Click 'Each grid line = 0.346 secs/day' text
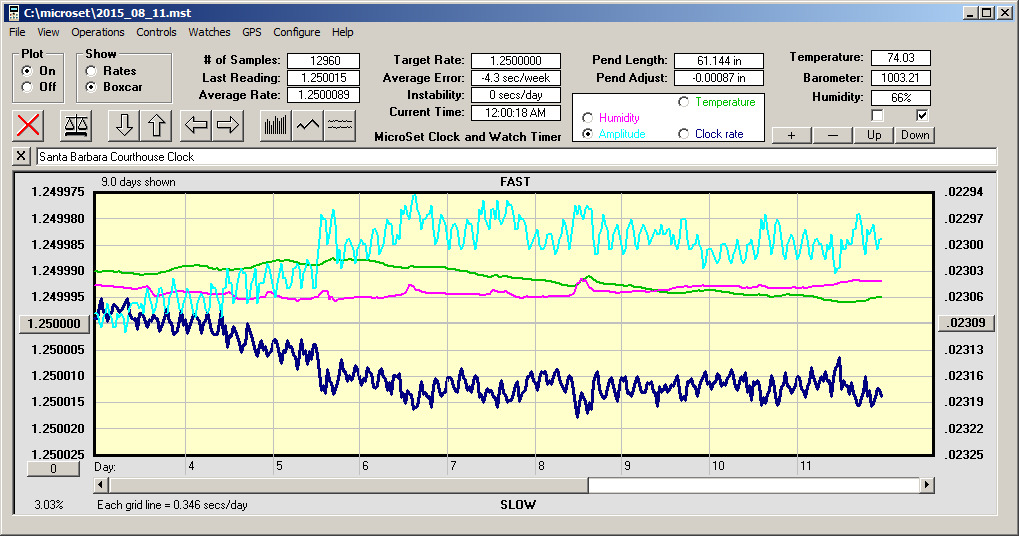The image size is (1019, 536). click(172, 505)
